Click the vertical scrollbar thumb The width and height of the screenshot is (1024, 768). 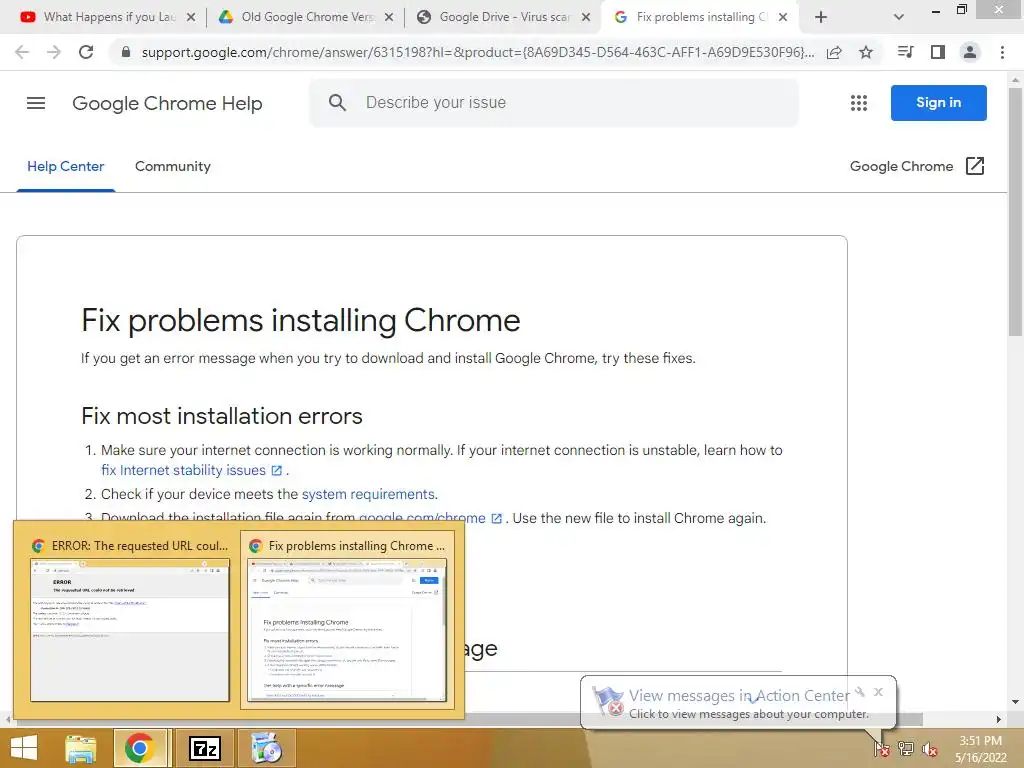pos(1015,212)
